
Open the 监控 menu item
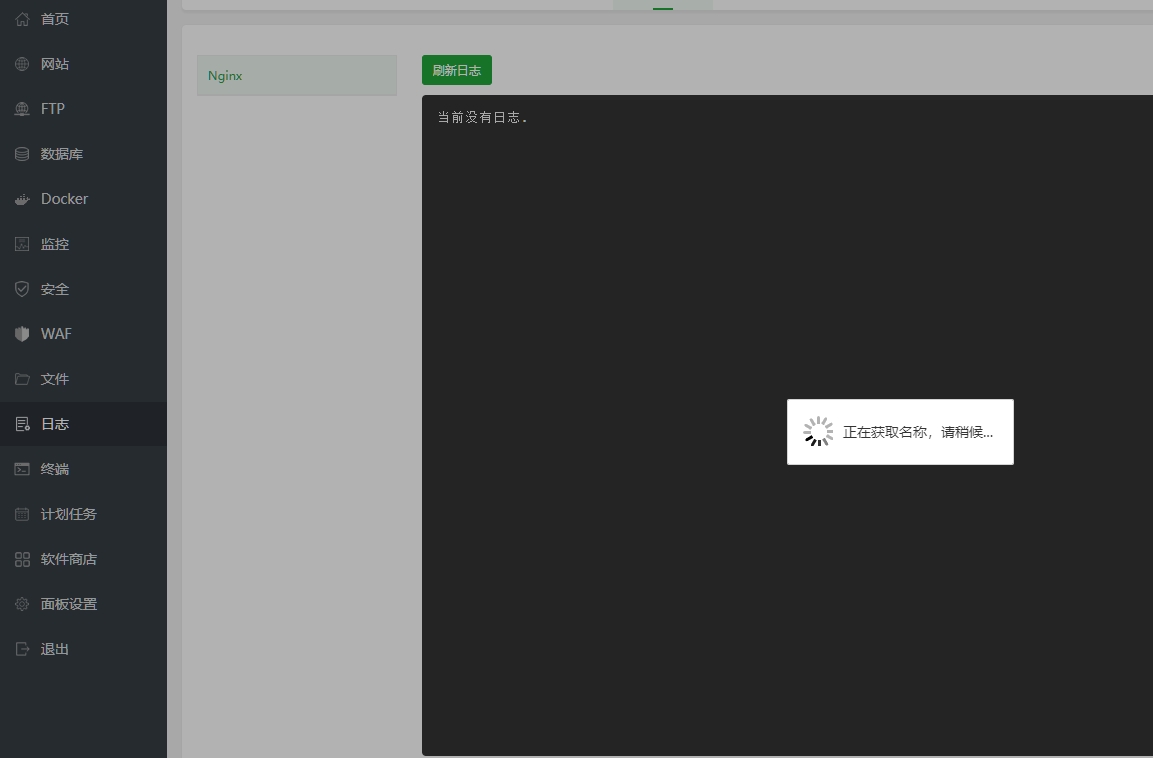pos(54,244)
